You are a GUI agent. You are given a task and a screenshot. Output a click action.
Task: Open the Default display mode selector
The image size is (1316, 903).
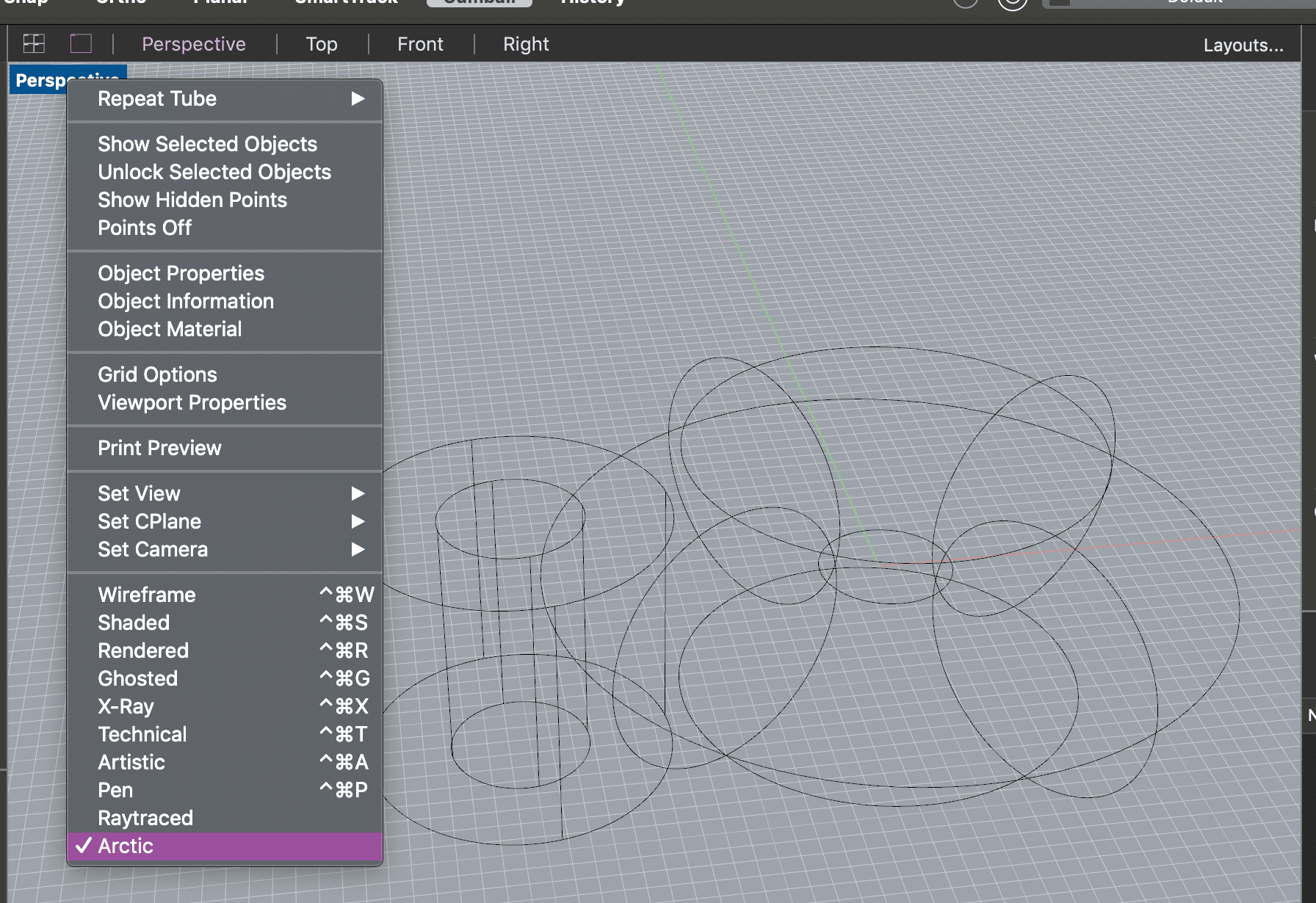coord(1193,3)
